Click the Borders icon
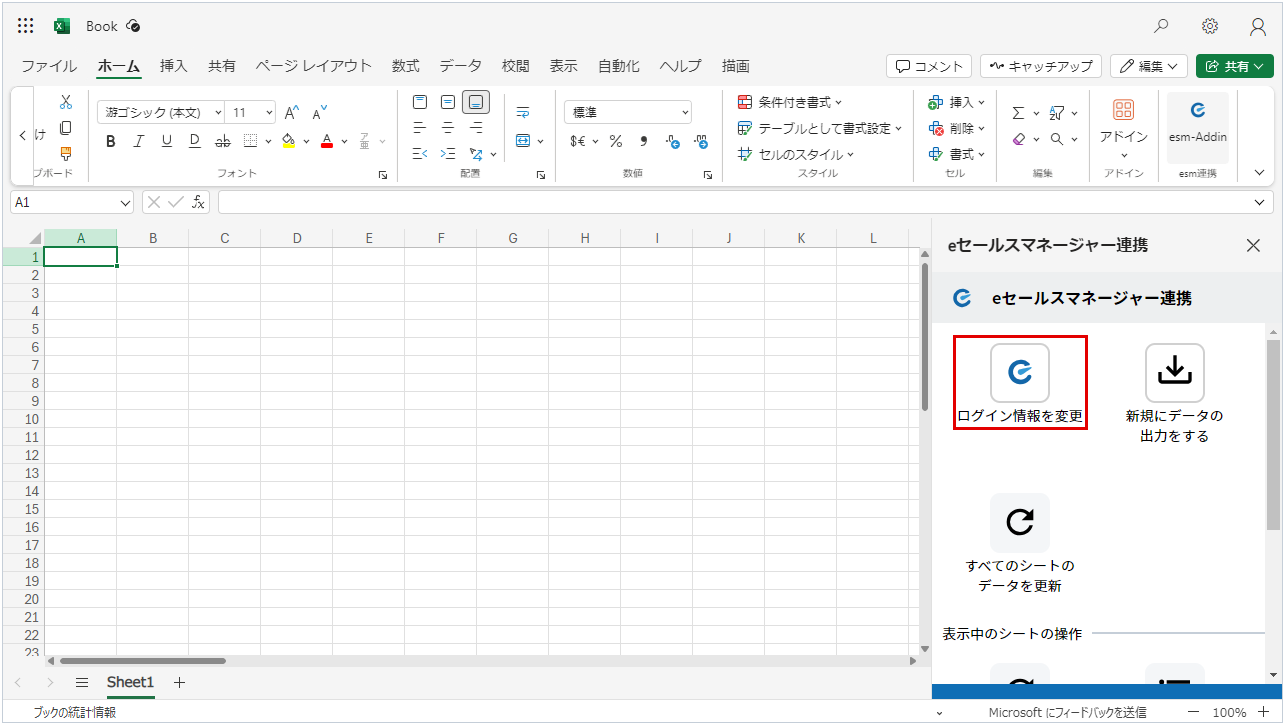Viewport: 1284px width, 724px height. click(x=251, y=141)
